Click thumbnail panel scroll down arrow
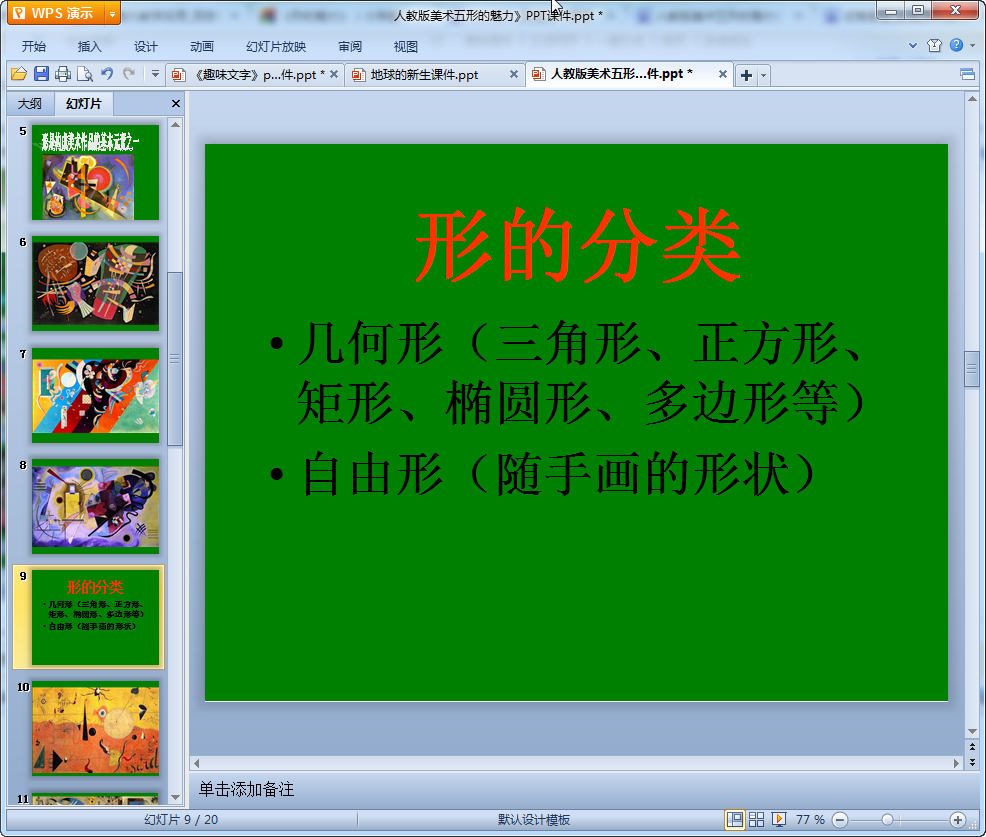 (x=175, y=797)
